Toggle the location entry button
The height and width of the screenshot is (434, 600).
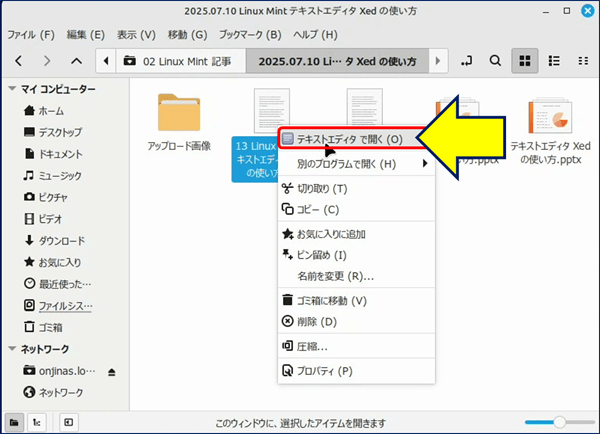[466, 61]
